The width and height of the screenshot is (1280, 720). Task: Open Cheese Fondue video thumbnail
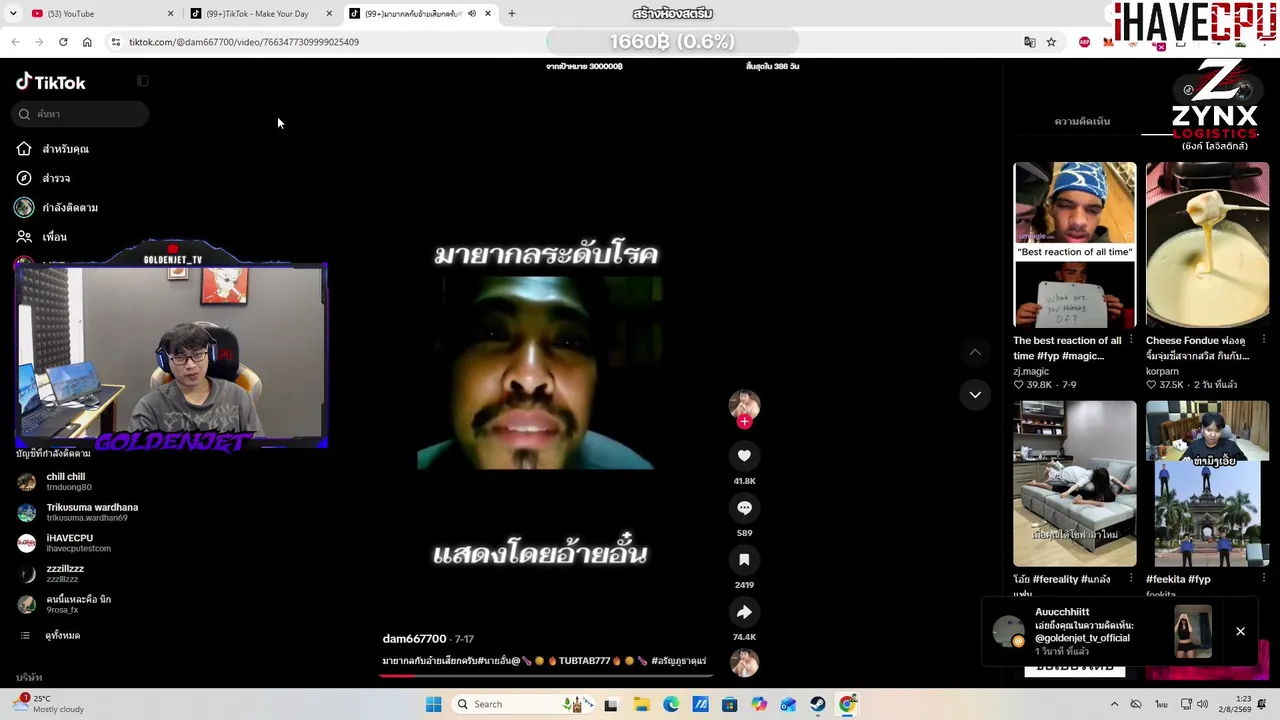[x=1207, y=245]
